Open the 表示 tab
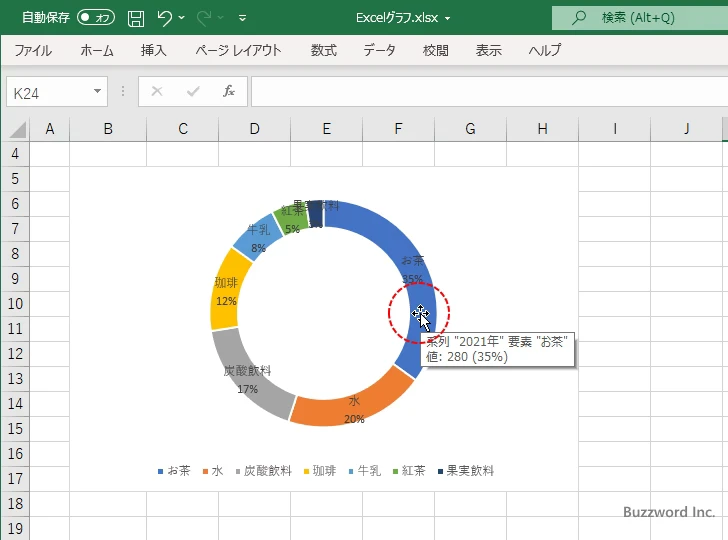The width and height of the screenshot is (728, 540). coord(488,50)
